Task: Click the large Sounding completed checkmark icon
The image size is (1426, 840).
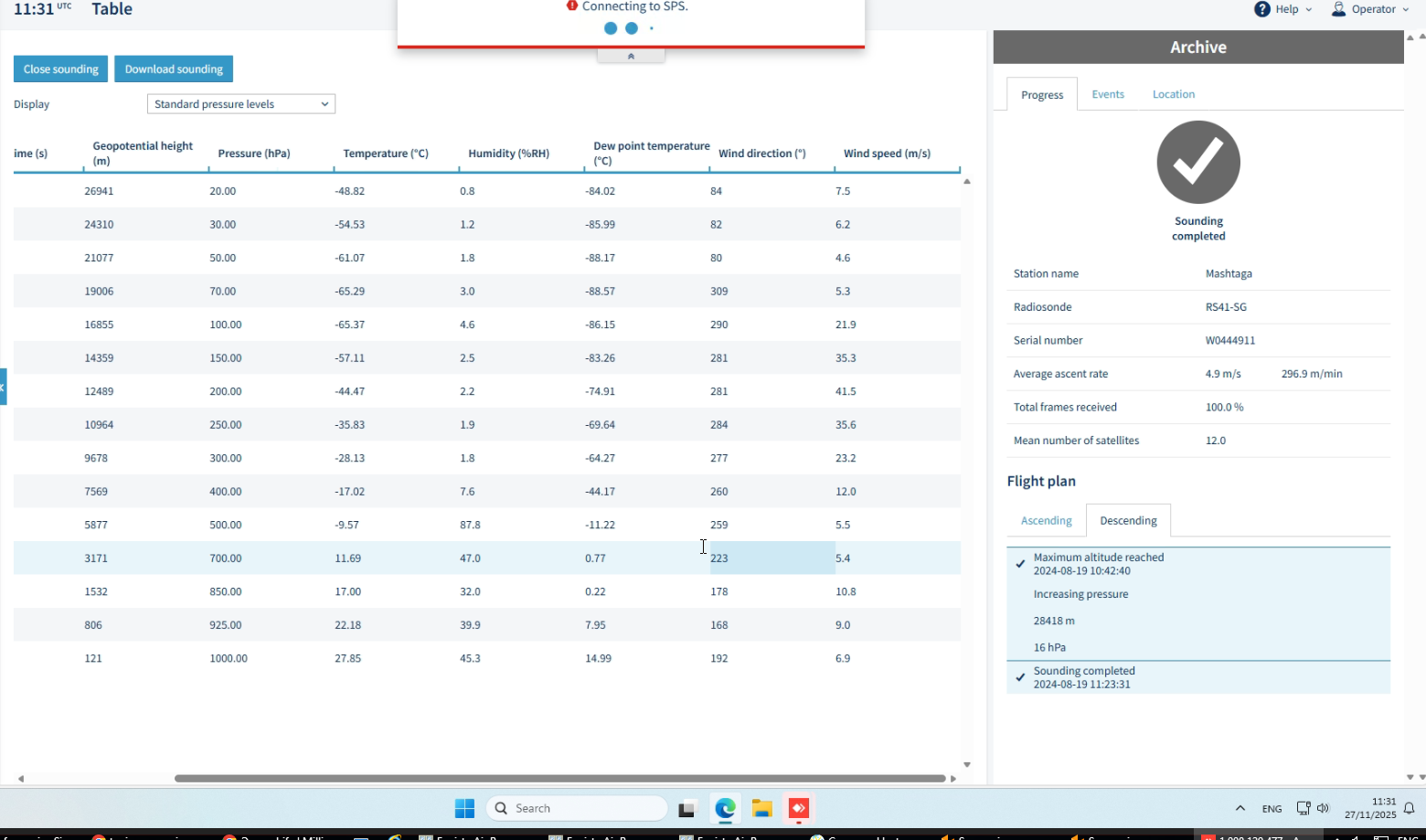Action: click(x=1198, y=162)
